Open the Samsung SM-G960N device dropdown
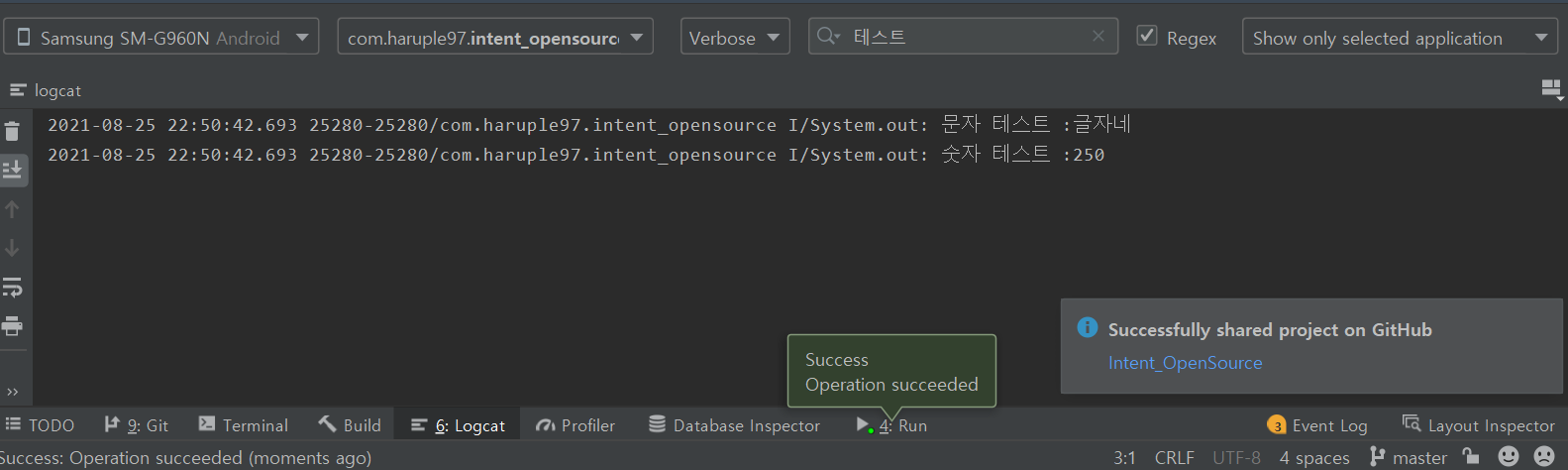Screen dimensions: 1568x470 161,38
